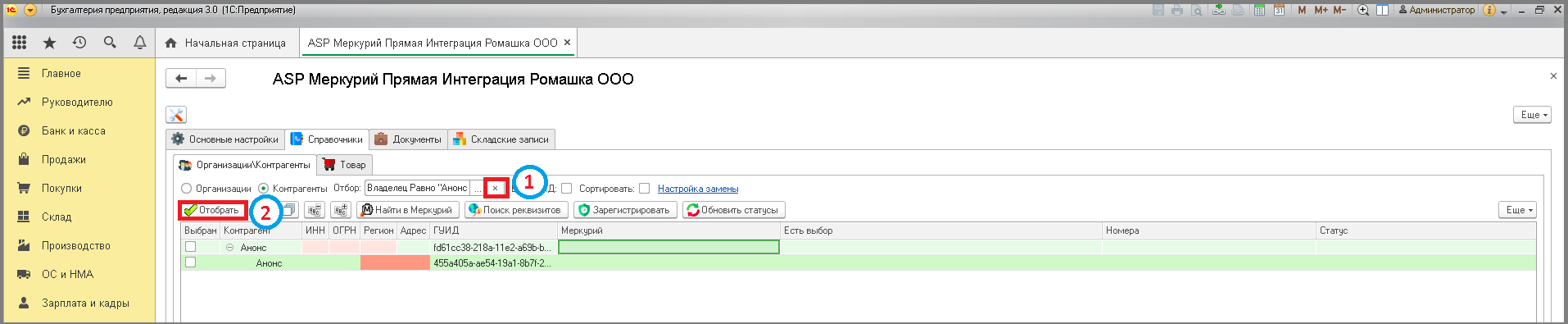Collapse the Анонс tree row
The height and width of the screenshot is (324, 1568).
230,247
